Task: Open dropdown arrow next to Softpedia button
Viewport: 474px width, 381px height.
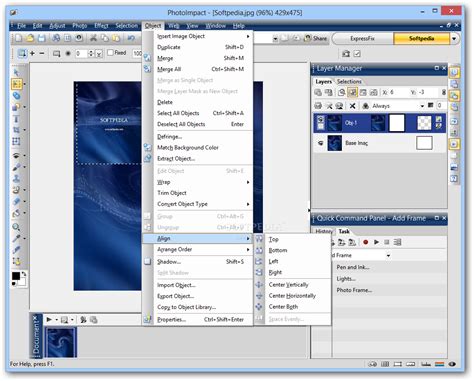Action: click(x=454, y=39)
